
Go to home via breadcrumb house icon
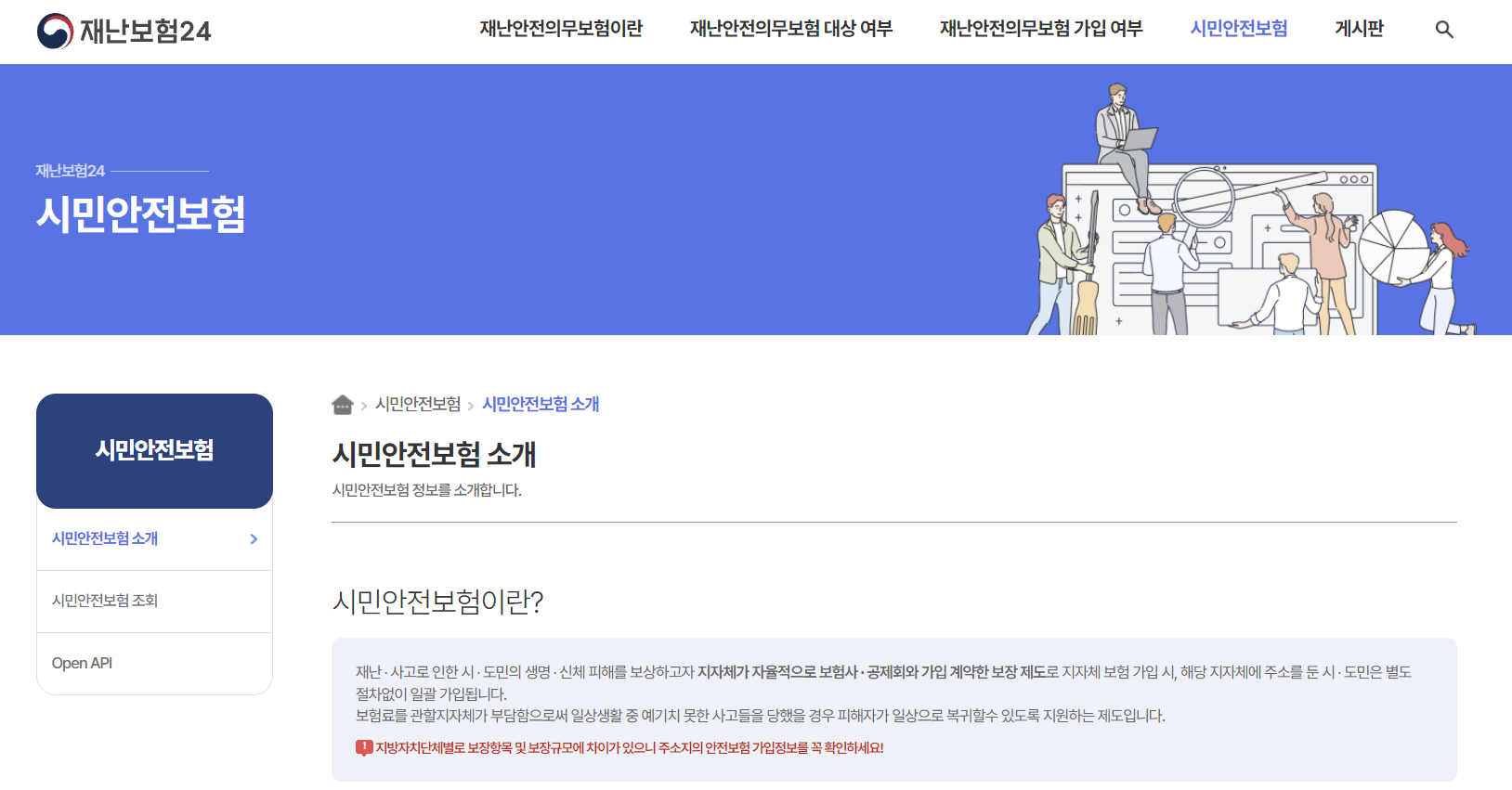pos(343,404)
